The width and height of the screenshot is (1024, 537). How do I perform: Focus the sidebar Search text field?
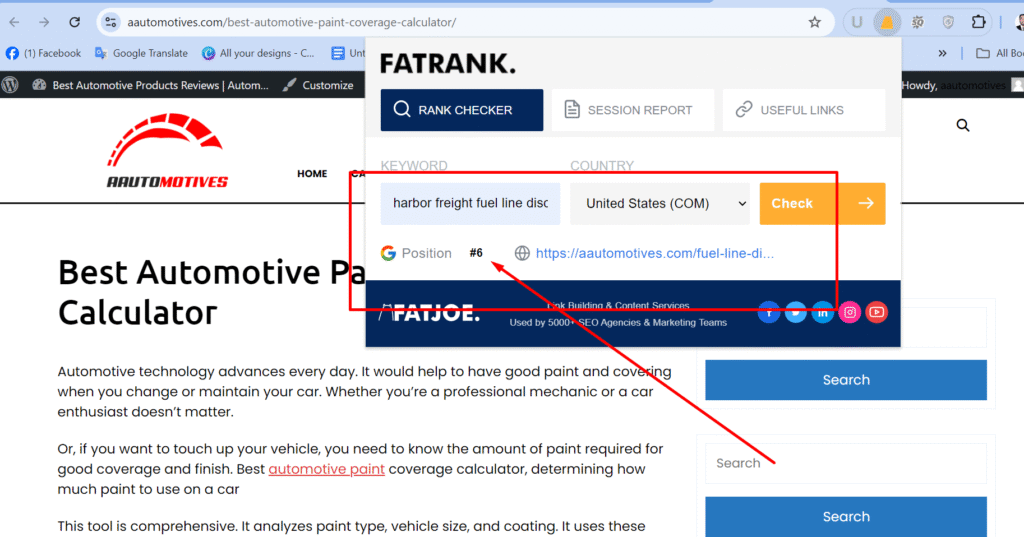pyautogui.click(x=846, y=463)
